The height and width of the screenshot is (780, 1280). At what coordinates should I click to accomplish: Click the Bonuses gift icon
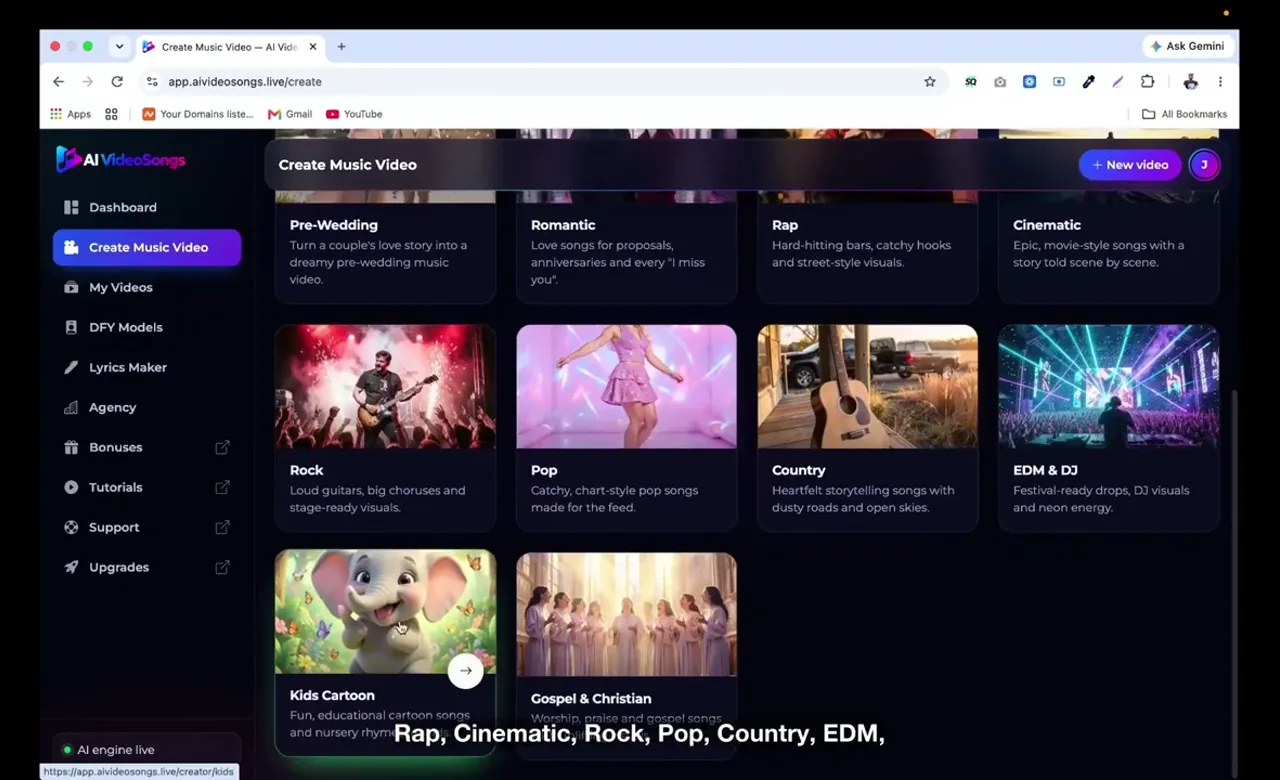coord(71,447)
